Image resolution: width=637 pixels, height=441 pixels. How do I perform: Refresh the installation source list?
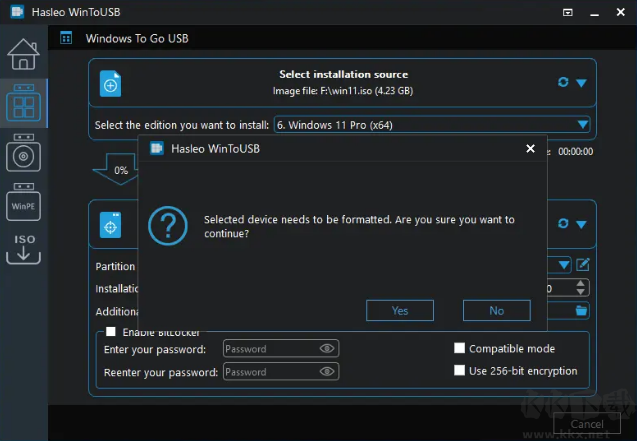563,82
